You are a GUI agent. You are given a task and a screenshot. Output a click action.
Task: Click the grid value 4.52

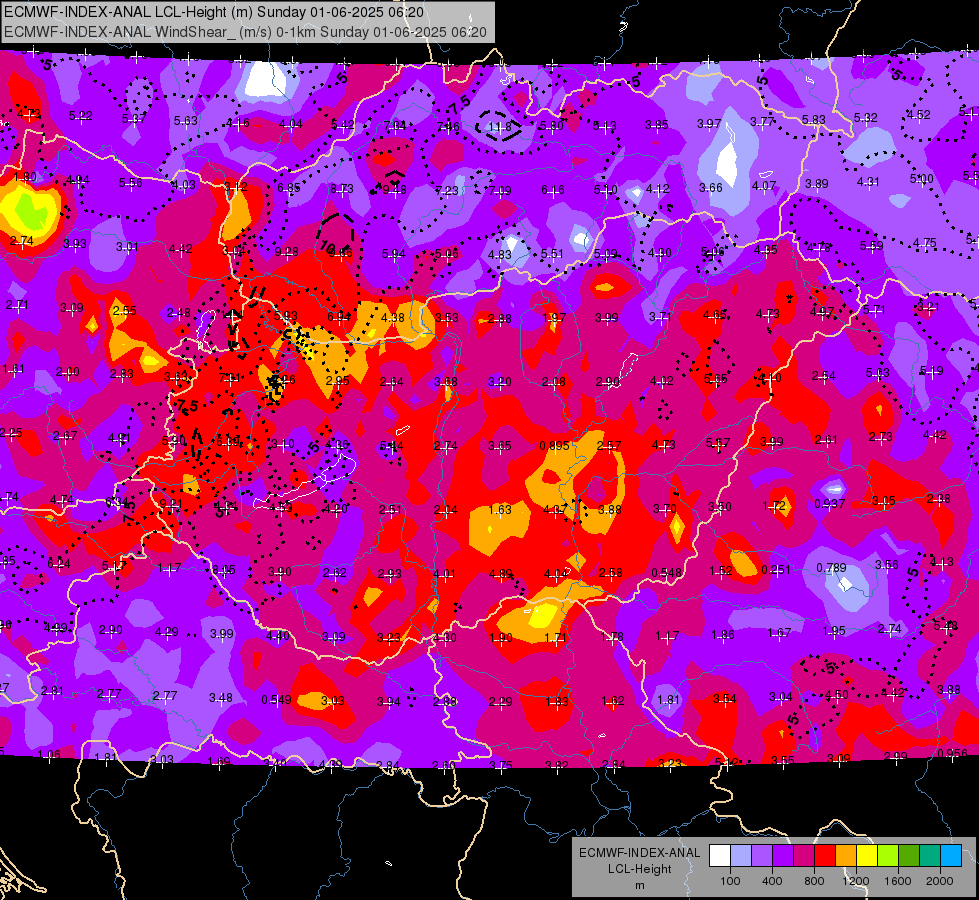pyautogui.click(x=918, y=115)
